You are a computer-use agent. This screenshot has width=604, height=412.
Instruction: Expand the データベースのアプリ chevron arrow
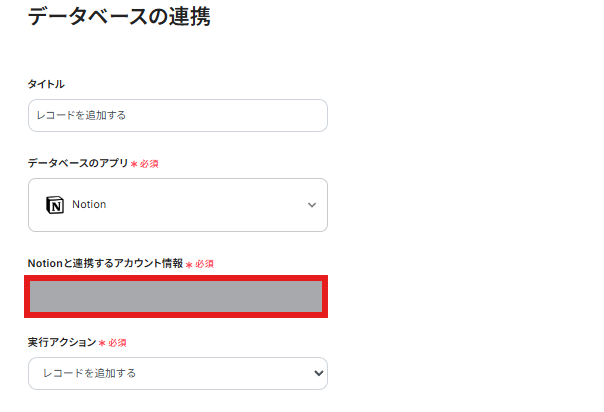pos(312,205)
